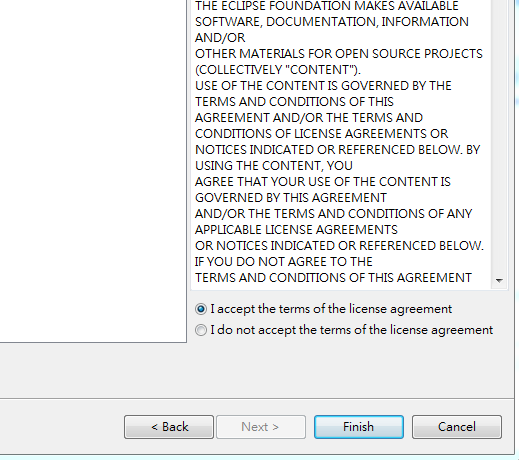Click the line 'AGREE THAT YOUR USE OF THE CONTENT IS'
This screenshot has width=519, height=460.
(x=323, y=182)
